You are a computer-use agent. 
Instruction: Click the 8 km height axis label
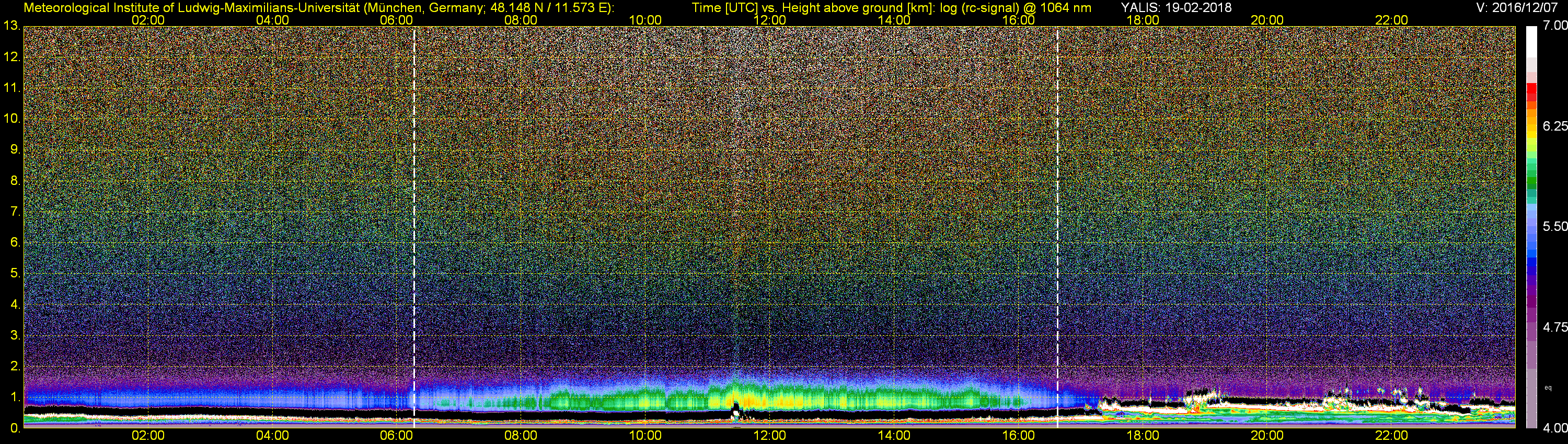pyautogui.click(x=15, y=181)
